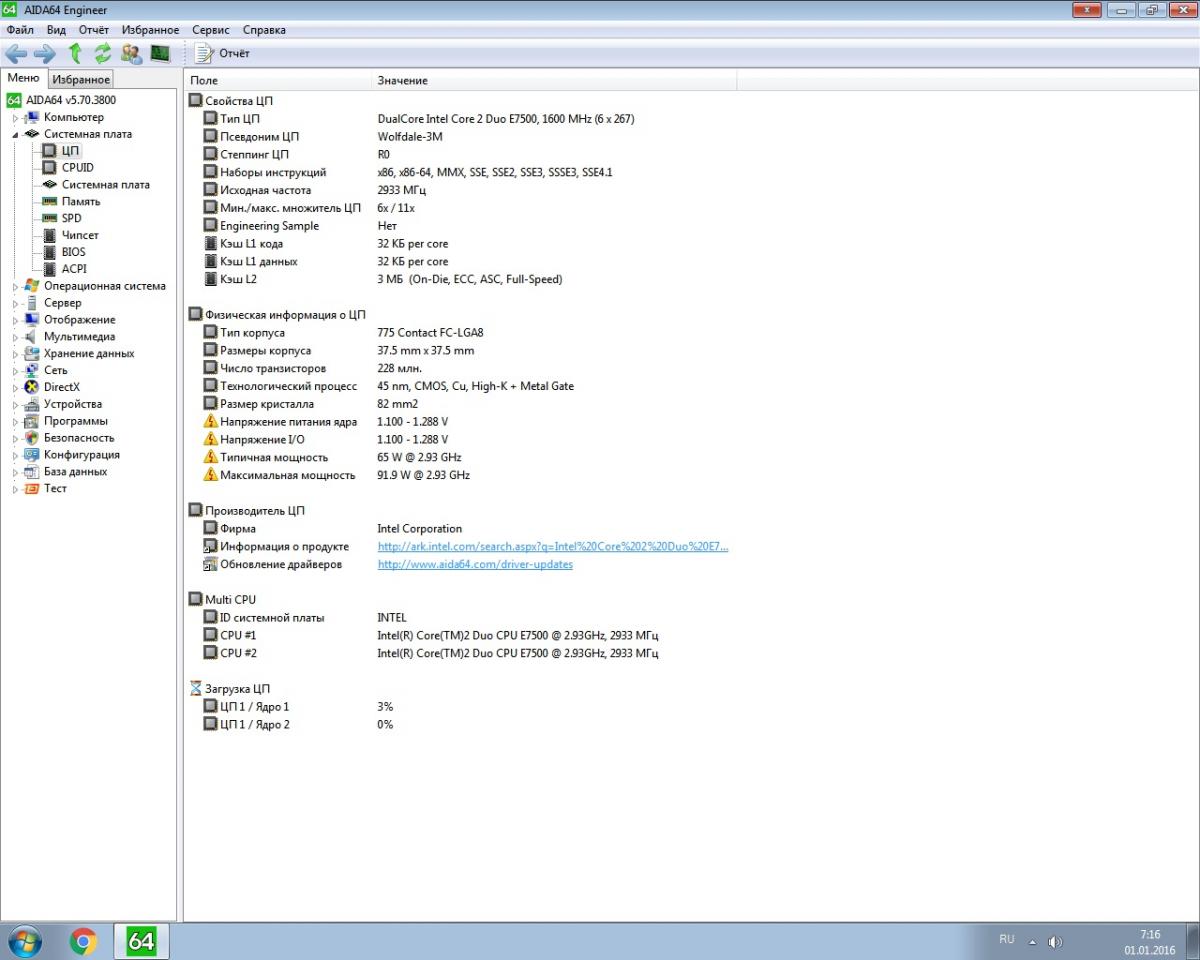
Task: Expand the Мультимедиа tree node arrow
Action: [16, 337]
